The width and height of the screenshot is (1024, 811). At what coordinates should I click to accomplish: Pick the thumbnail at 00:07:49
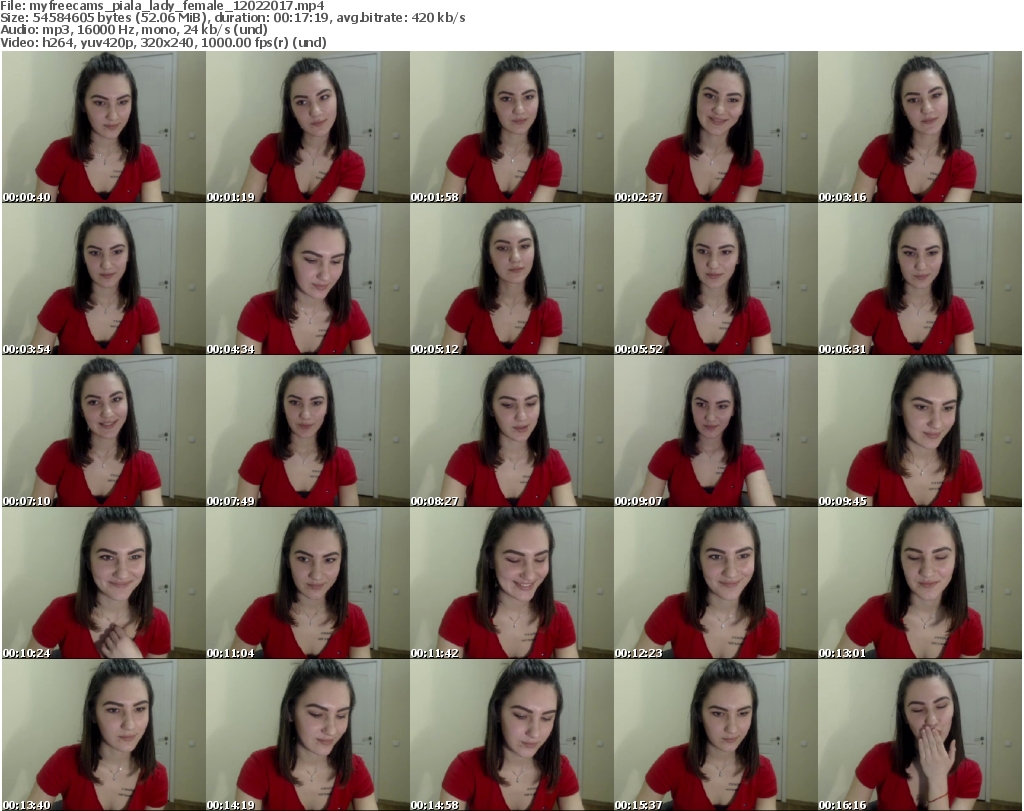(308, 431)
